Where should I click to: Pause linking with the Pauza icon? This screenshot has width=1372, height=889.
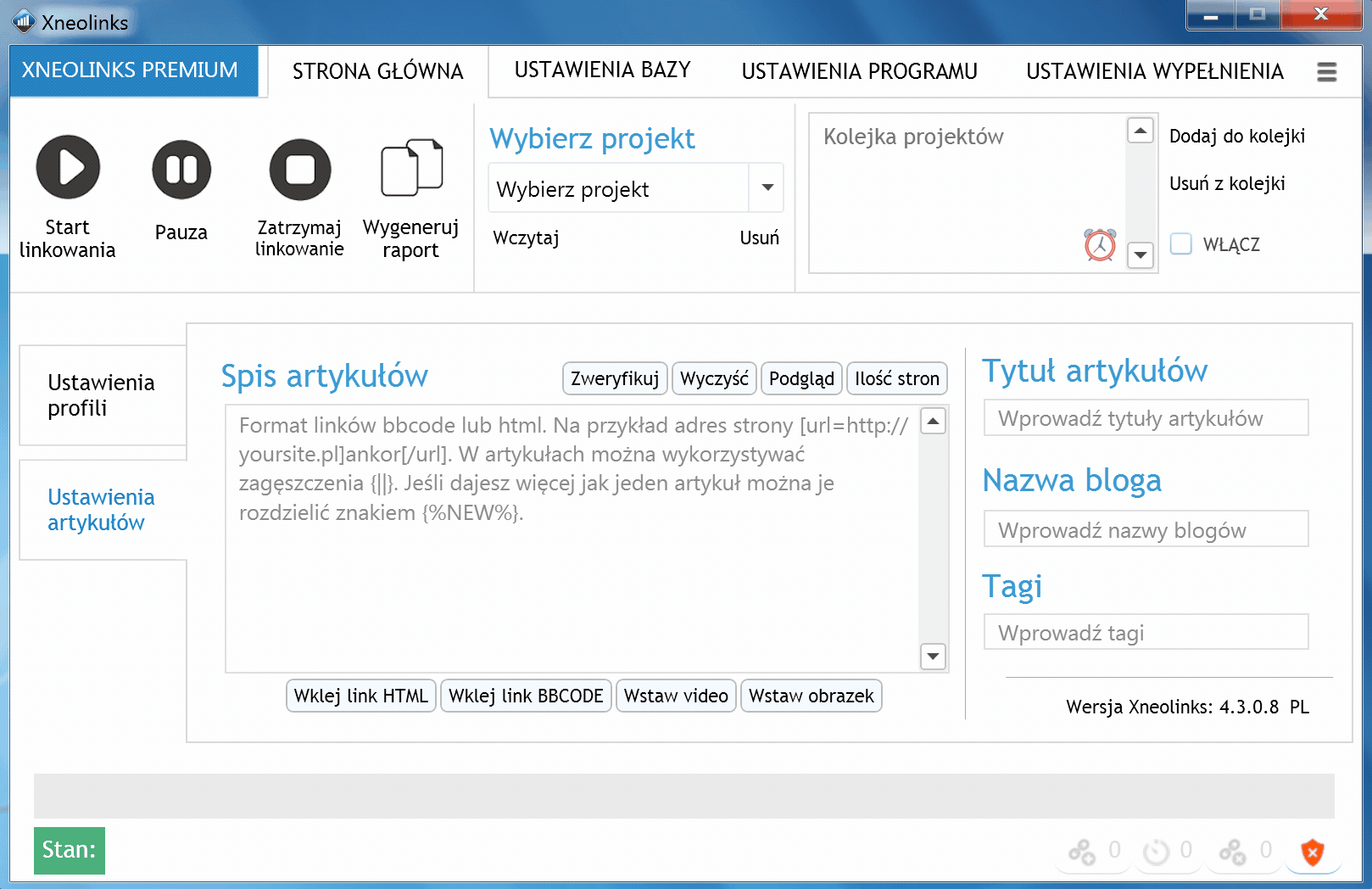click(181, 170)
